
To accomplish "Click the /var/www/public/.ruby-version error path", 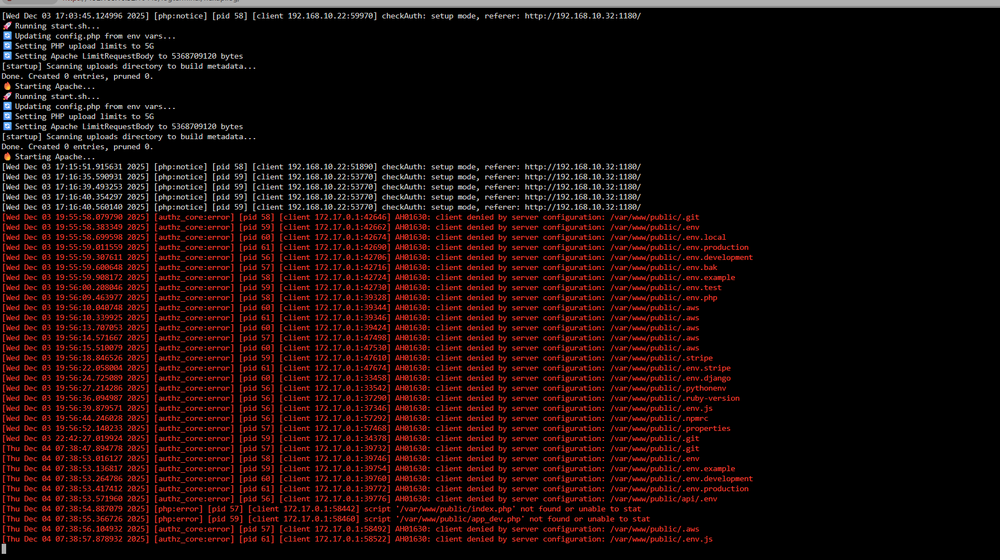I will tap(675, 398).
